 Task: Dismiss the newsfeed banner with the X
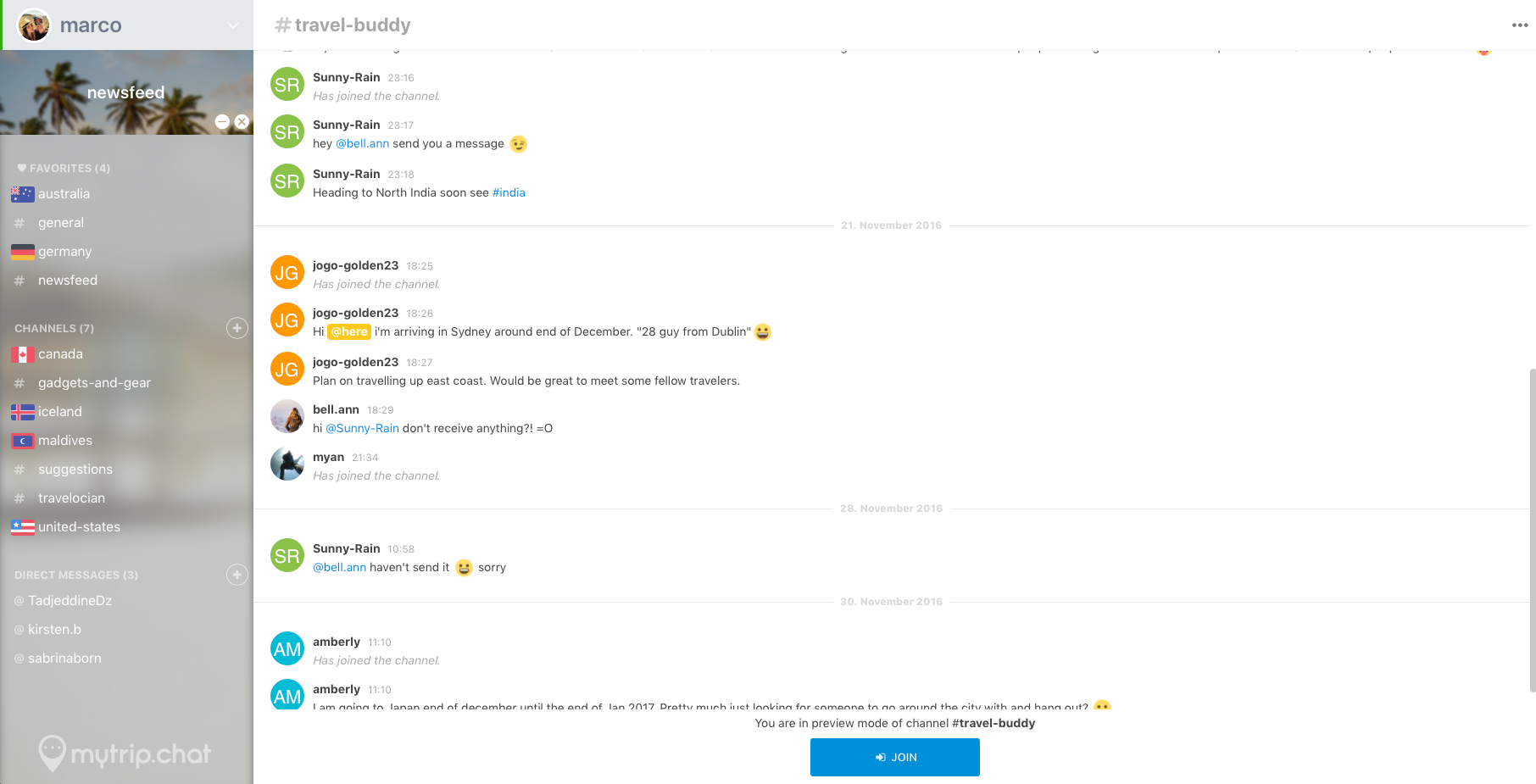tap(242, 122)
